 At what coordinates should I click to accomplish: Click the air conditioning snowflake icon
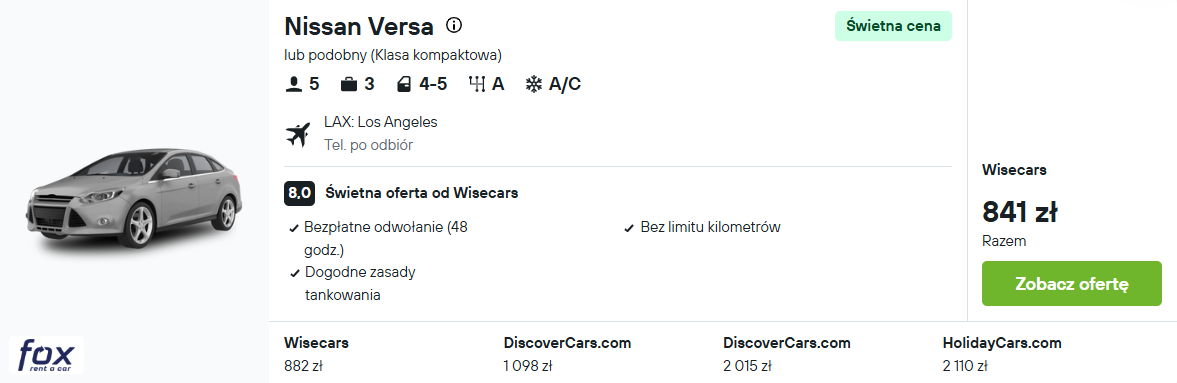[x=533, y=84]
